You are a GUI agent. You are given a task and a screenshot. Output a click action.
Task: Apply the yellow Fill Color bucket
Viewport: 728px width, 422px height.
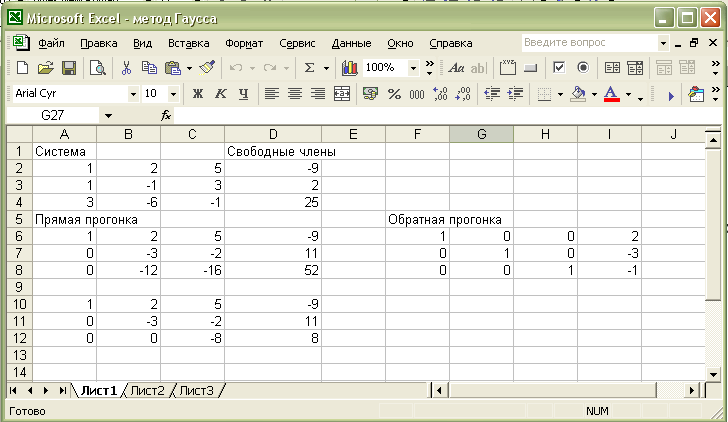point(578,94)
